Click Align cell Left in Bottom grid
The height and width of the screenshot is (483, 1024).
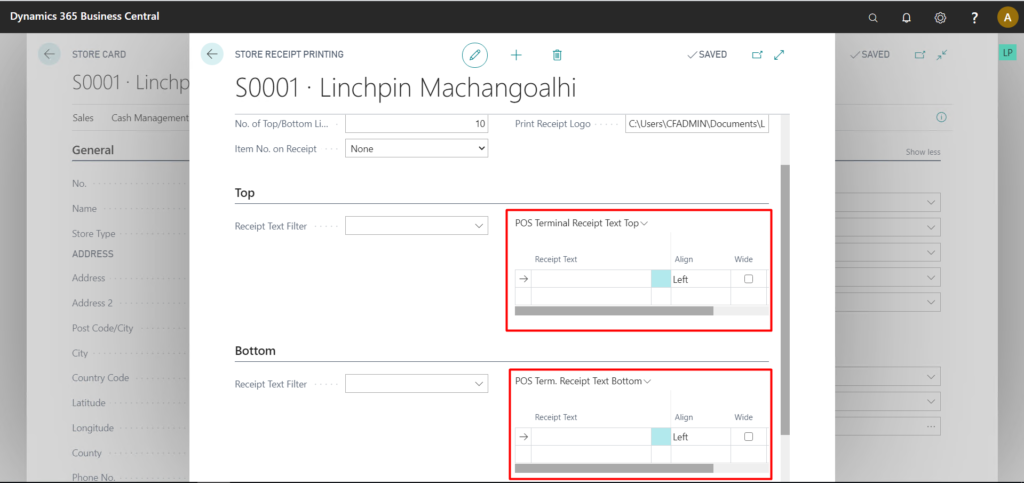(700, 437)
